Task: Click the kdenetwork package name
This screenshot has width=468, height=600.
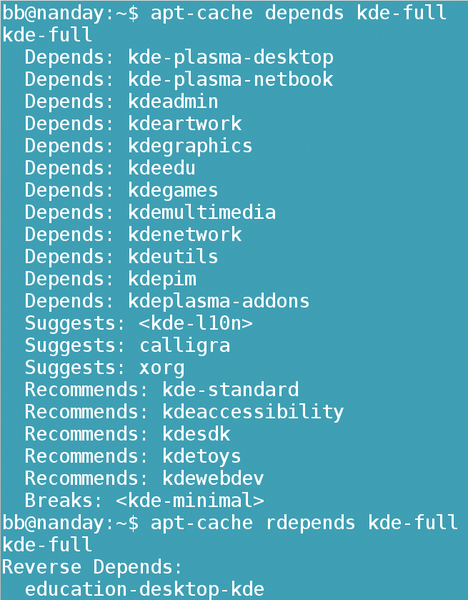Action: 184,235
